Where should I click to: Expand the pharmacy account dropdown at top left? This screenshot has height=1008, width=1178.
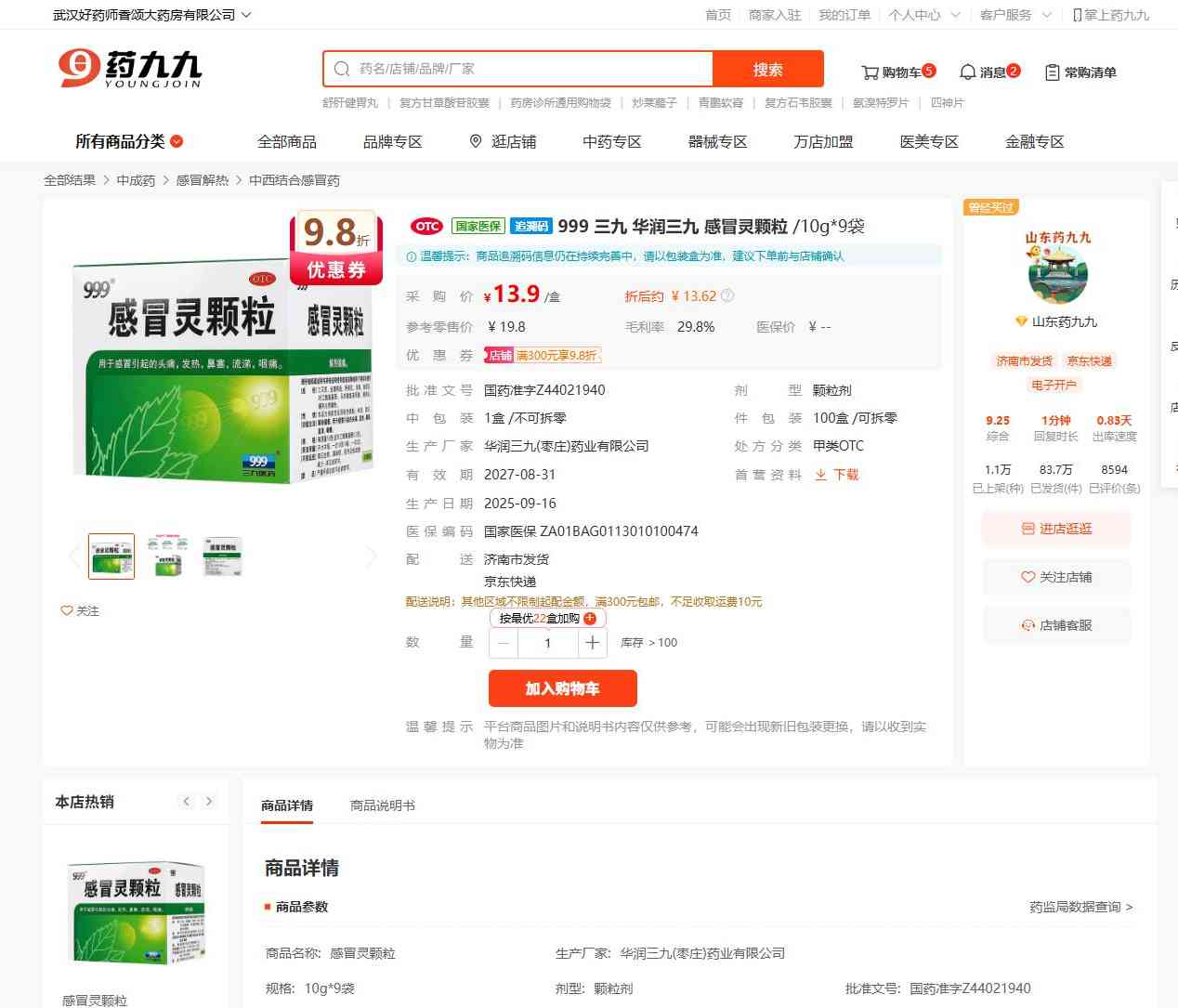[x=246, y=15]
